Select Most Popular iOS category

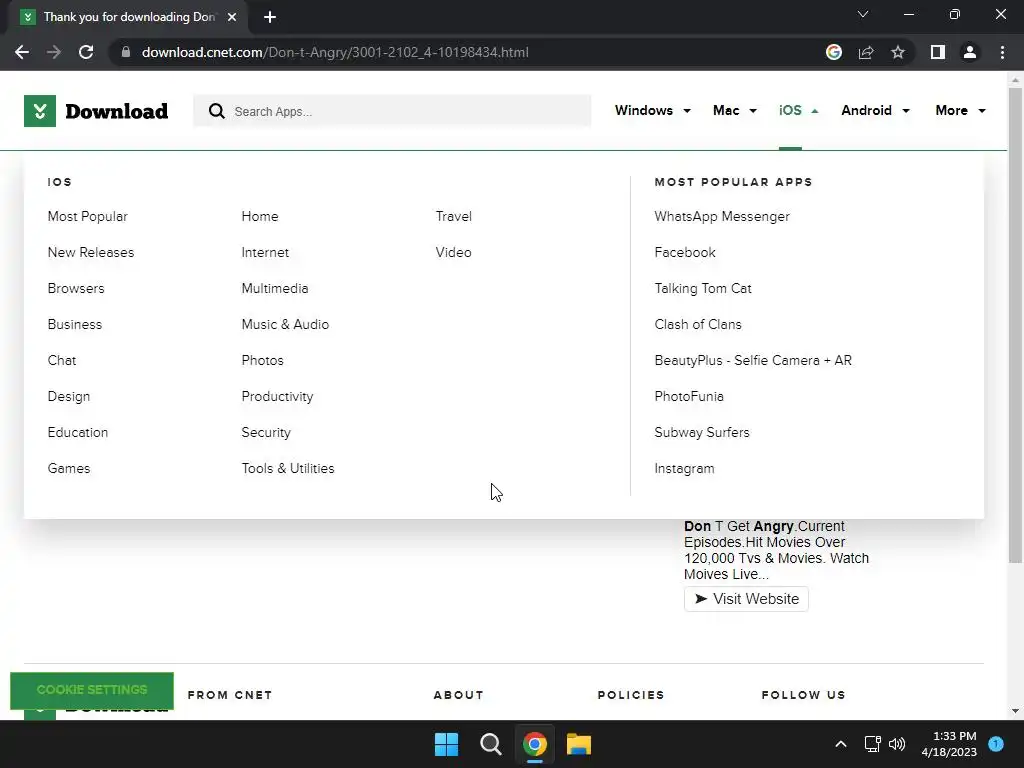pos(88,216)
